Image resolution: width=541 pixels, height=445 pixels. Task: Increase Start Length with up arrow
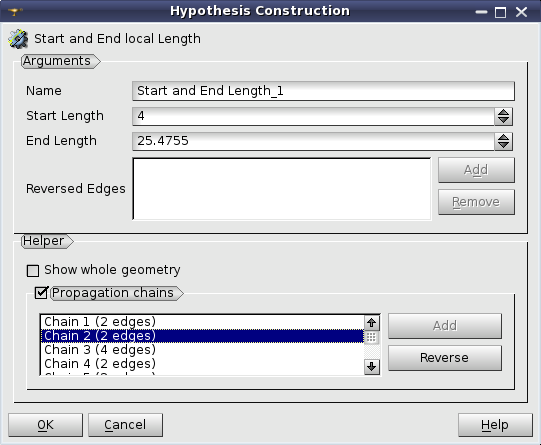tap(503, 112)
